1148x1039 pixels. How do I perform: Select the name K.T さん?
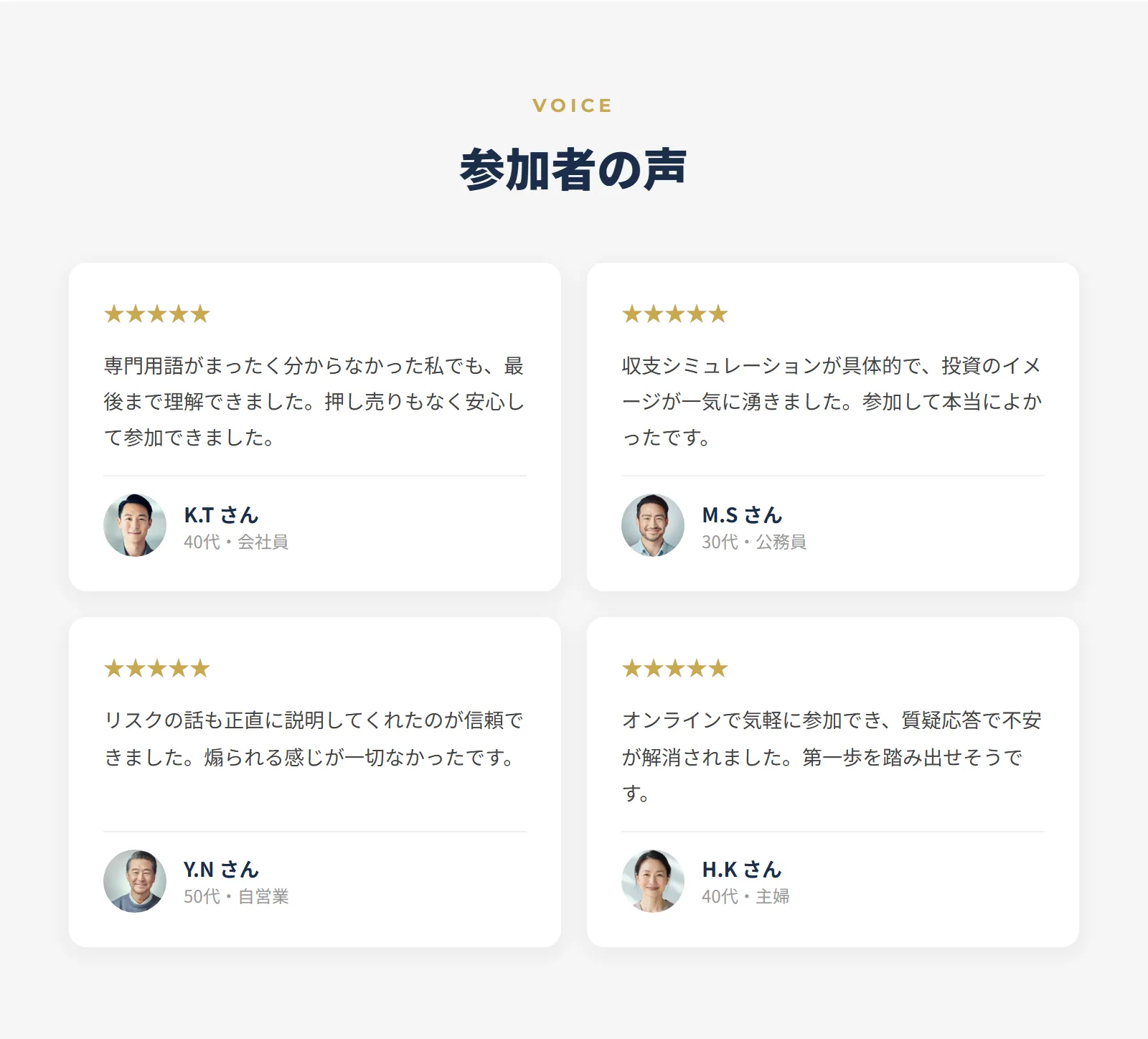(221, 515)
